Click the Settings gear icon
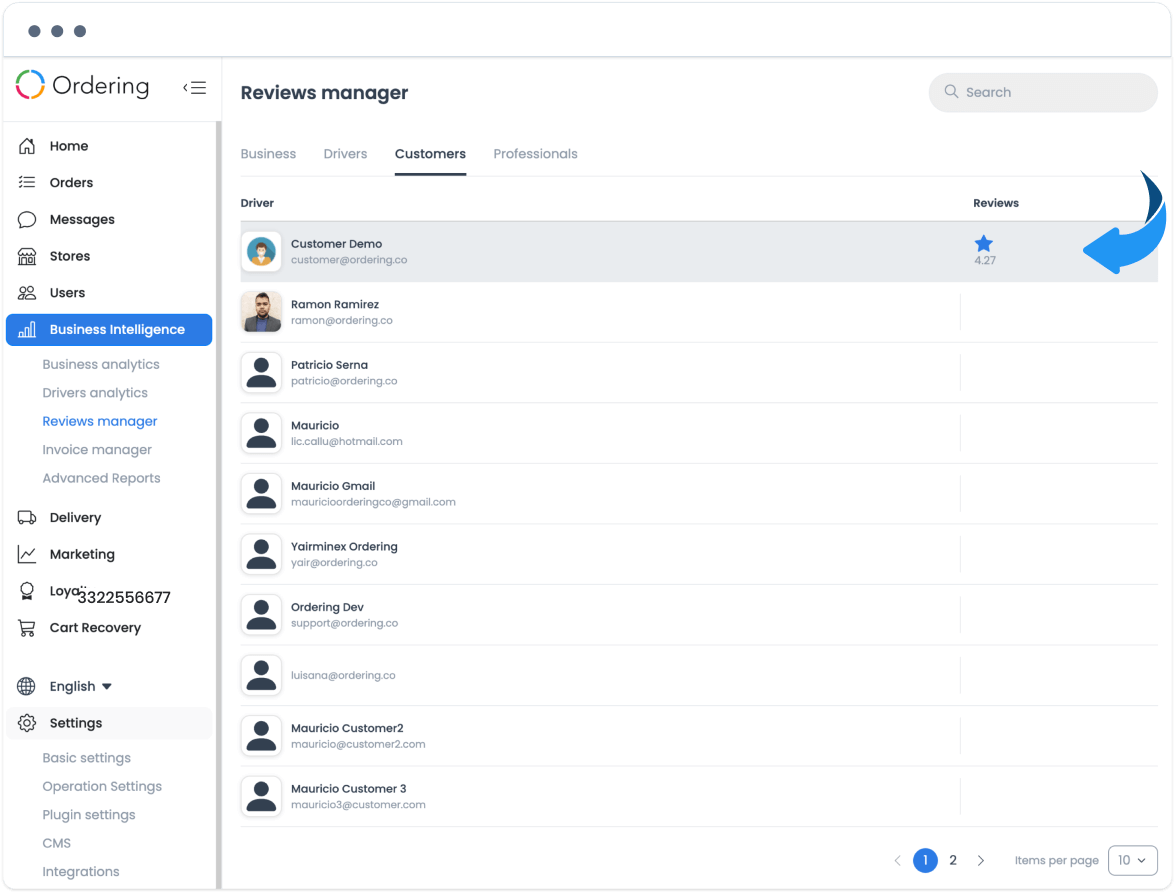 point(27,723)
